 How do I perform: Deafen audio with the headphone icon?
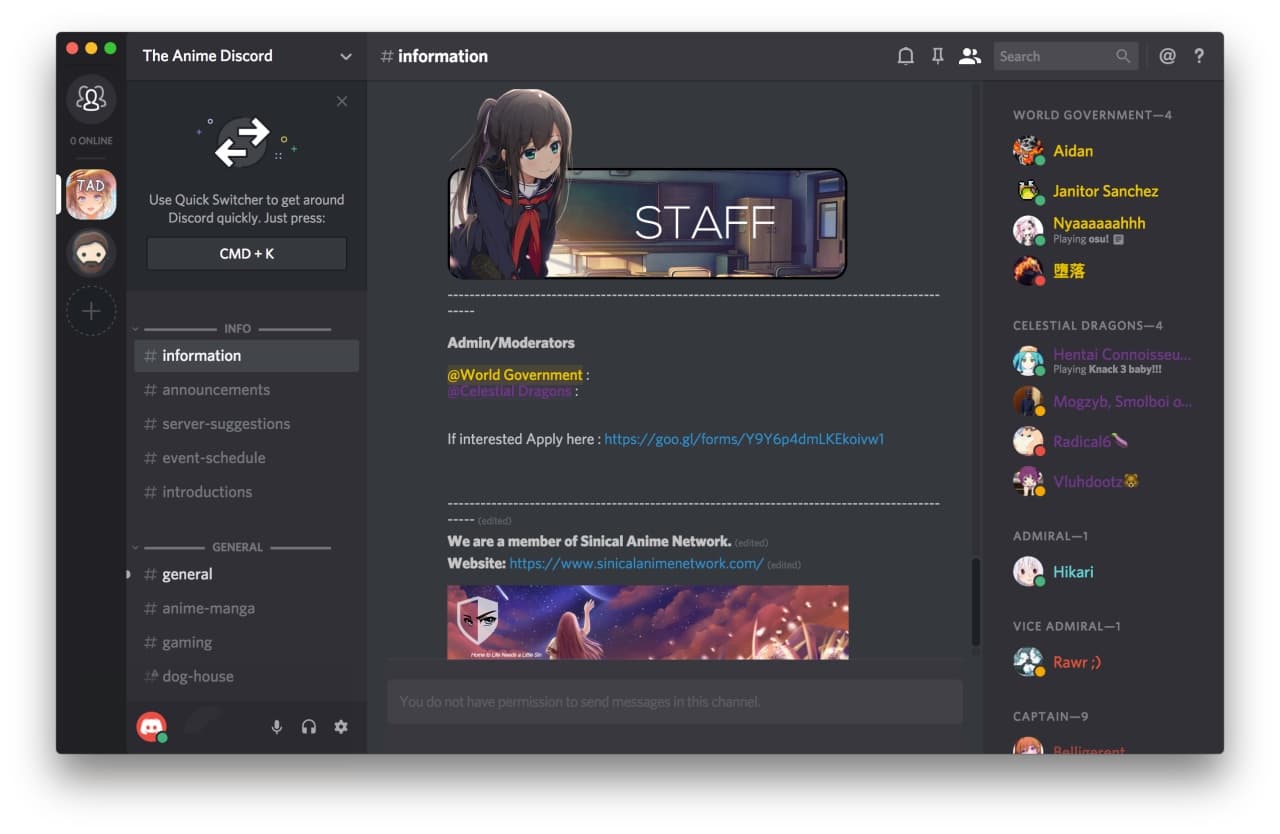tap(309, 727)
